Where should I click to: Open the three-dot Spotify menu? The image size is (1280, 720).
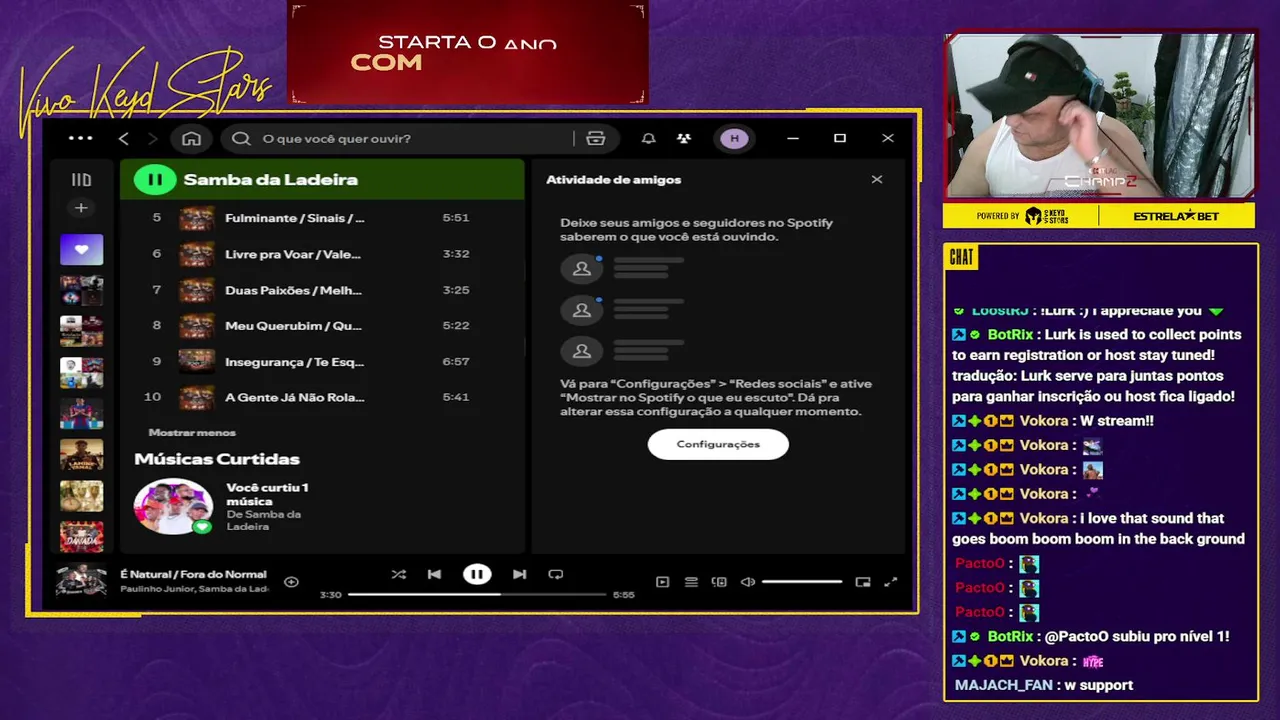click(80, 138)
